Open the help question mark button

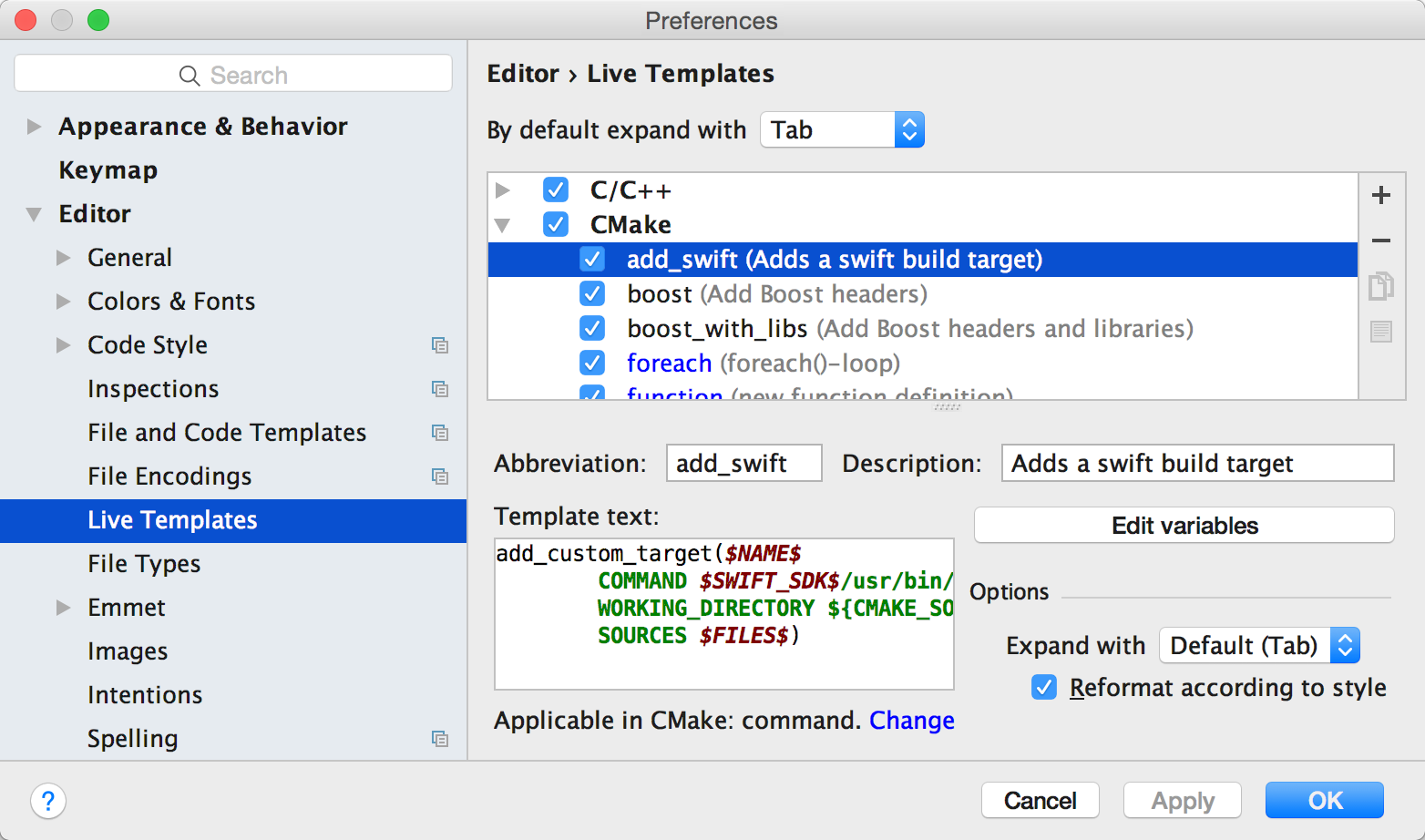click(48, 801)
